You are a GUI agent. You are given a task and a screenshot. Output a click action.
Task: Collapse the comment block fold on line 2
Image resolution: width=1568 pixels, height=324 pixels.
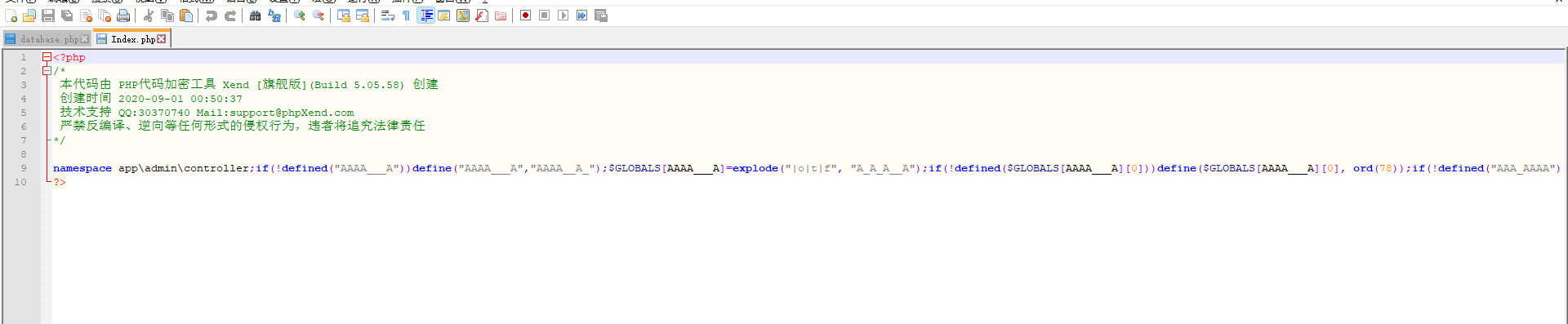(x=47, y=71)
